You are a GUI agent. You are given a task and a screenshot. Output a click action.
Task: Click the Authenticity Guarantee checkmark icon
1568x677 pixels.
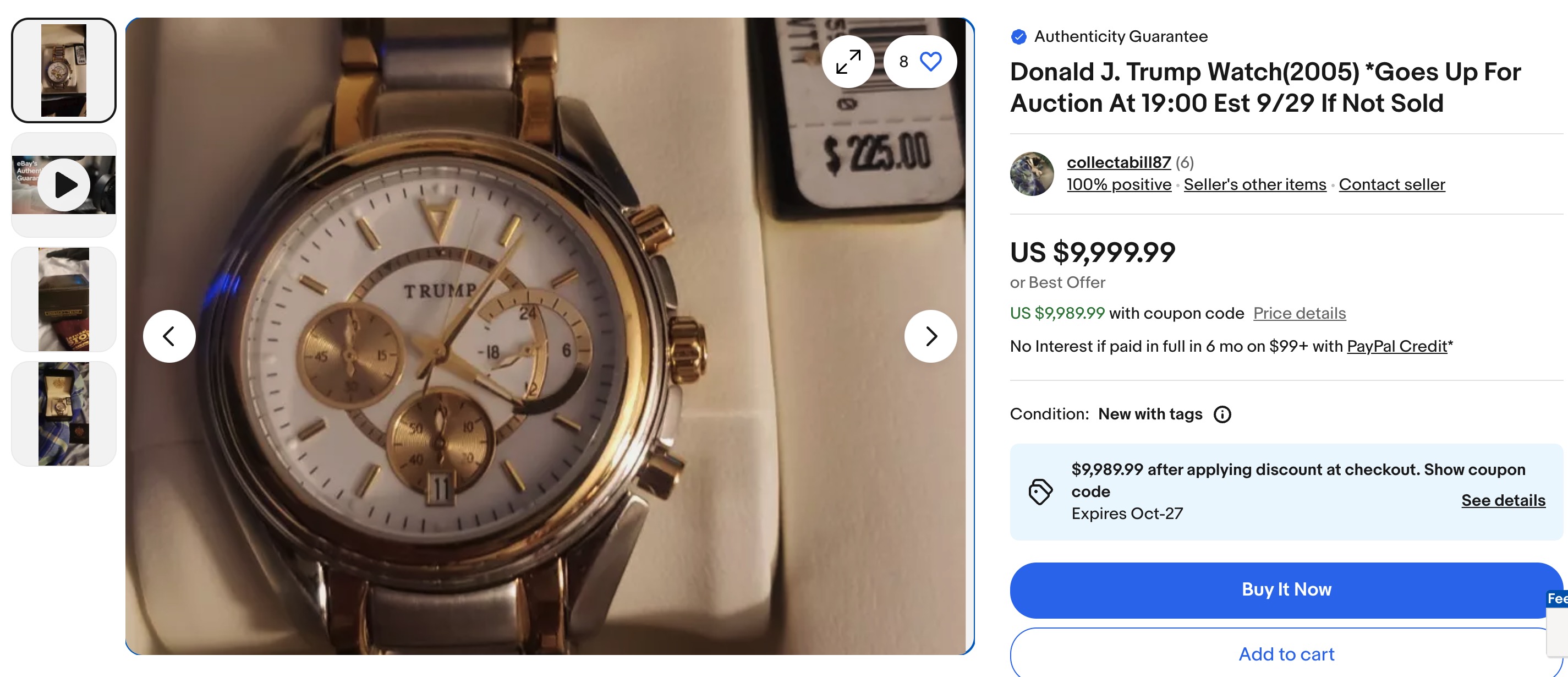point(1017,36)
